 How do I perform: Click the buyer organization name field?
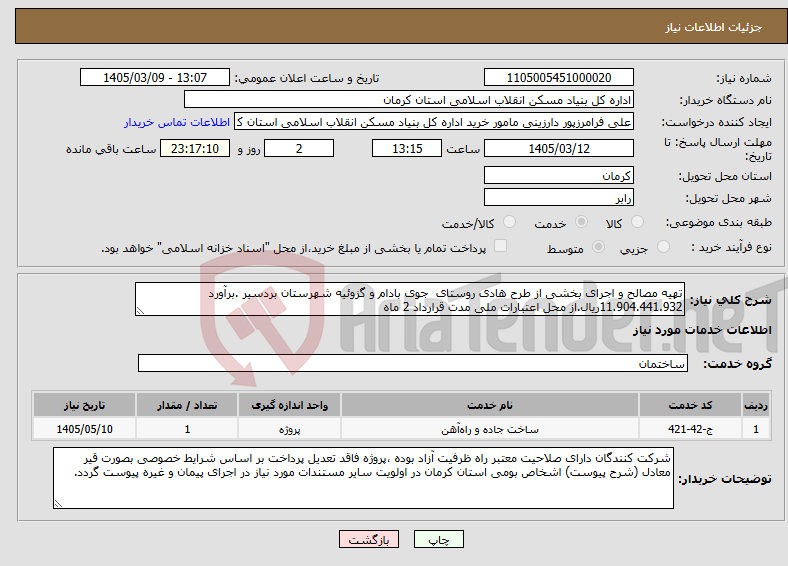(x=409, y=100)
